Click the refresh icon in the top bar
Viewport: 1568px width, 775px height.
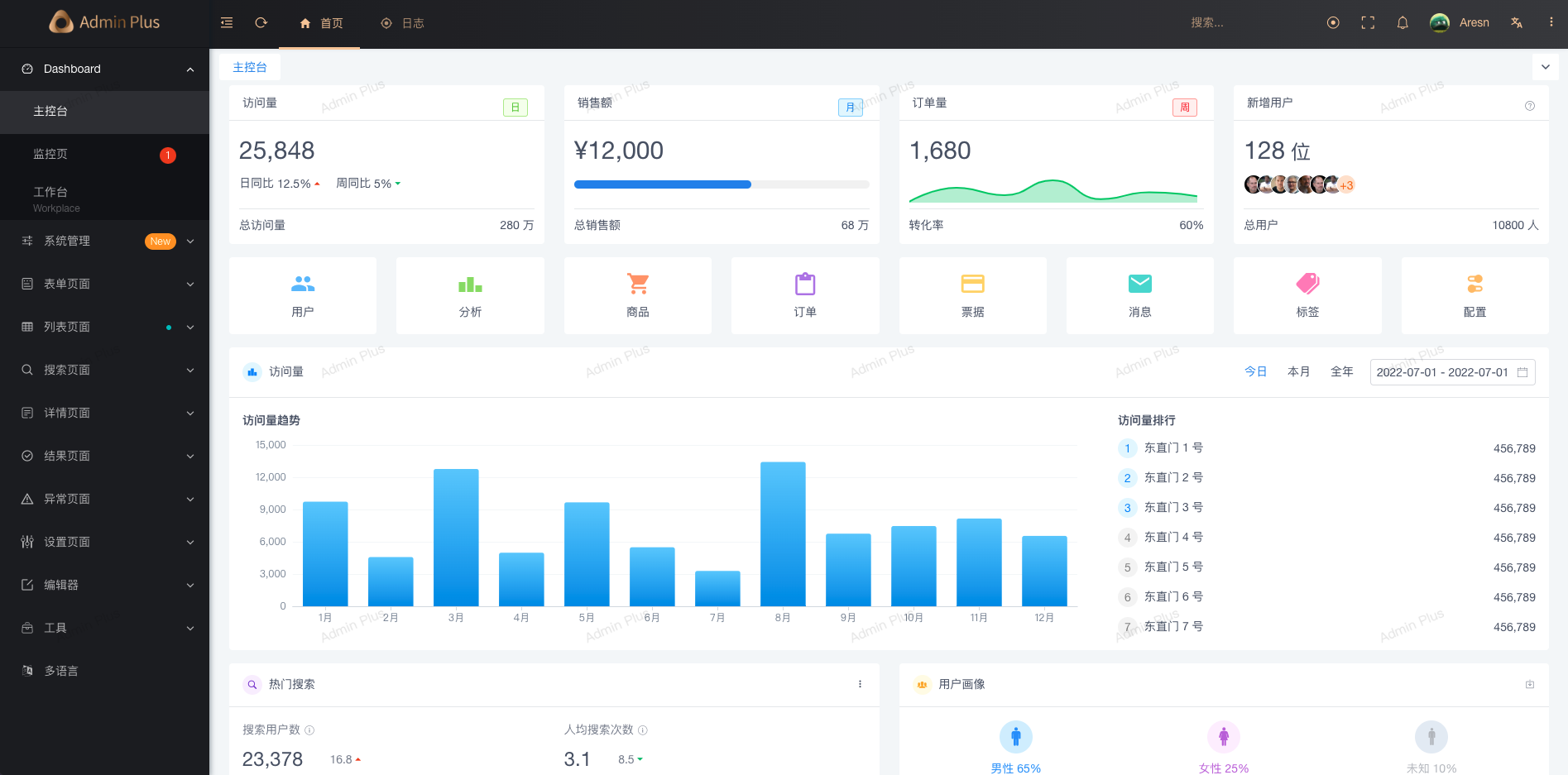pos(261,23)
